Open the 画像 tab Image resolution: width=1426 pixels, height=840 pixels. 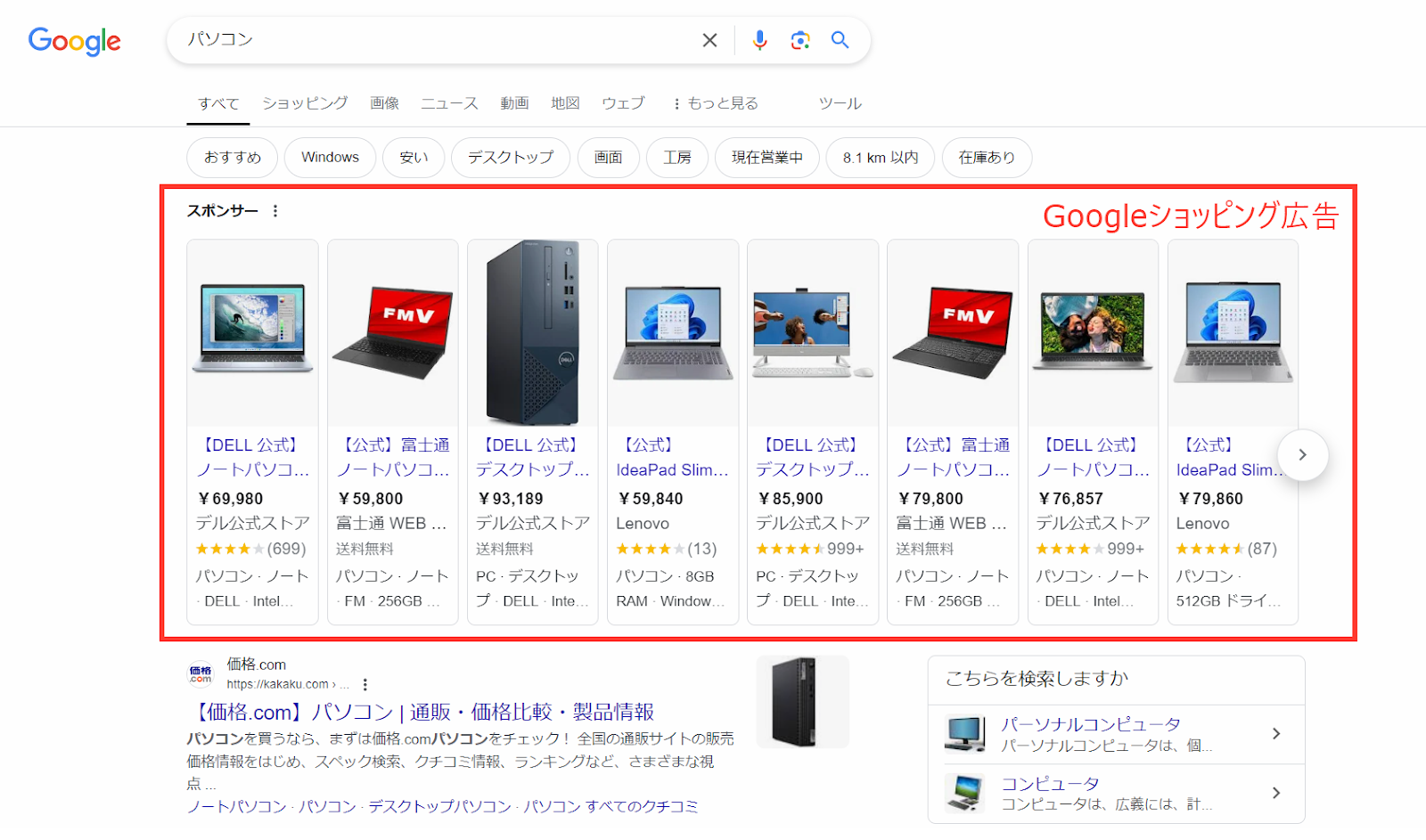(x=385, y=103)
